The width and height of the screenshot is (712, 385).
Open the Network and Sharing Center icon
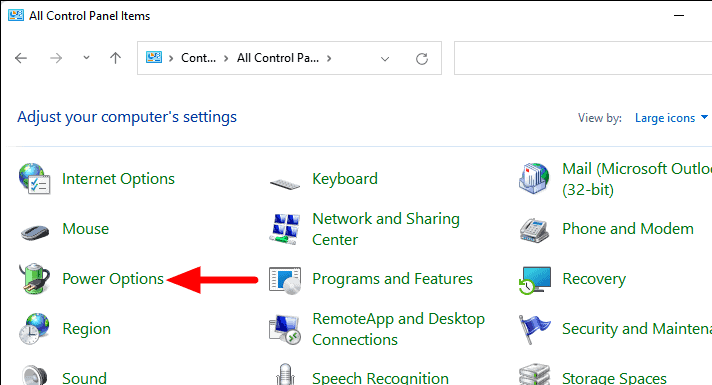(x=285, y=229)
